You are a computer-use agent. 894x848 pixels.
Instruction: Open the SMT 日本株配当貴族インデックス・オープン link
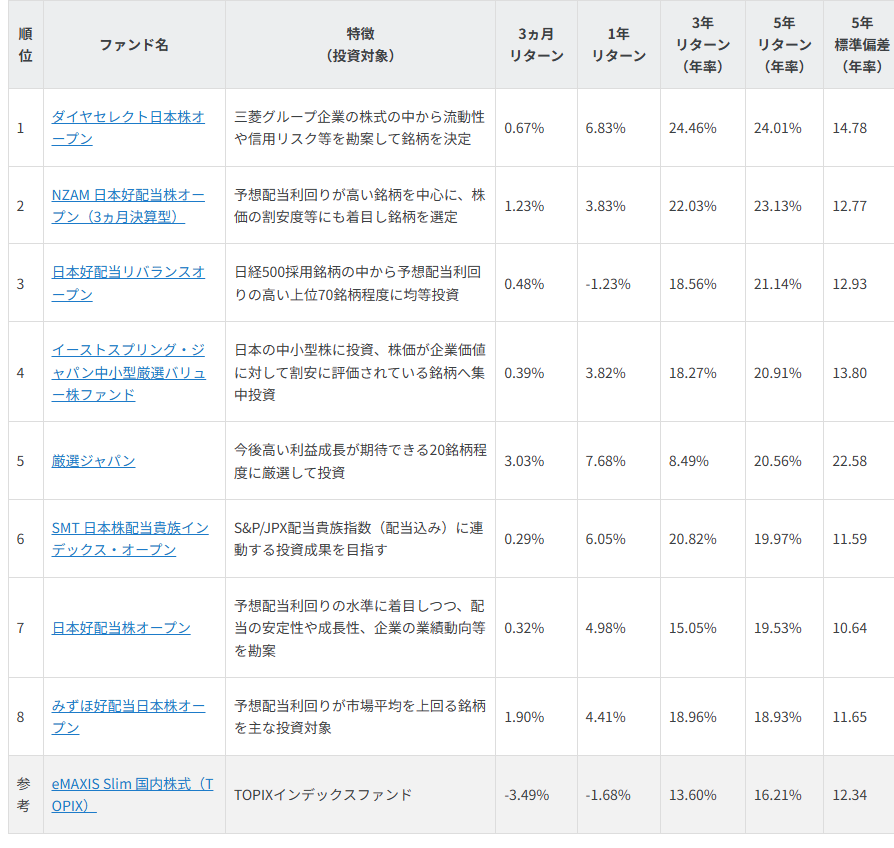click(130, 539)
